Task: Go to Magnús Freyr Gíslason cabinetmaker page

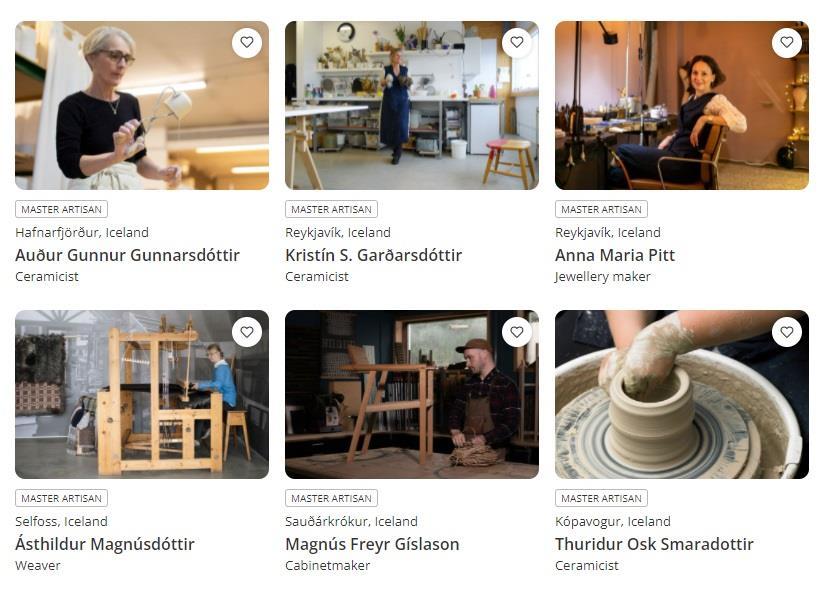Action: tap(372, 544)
